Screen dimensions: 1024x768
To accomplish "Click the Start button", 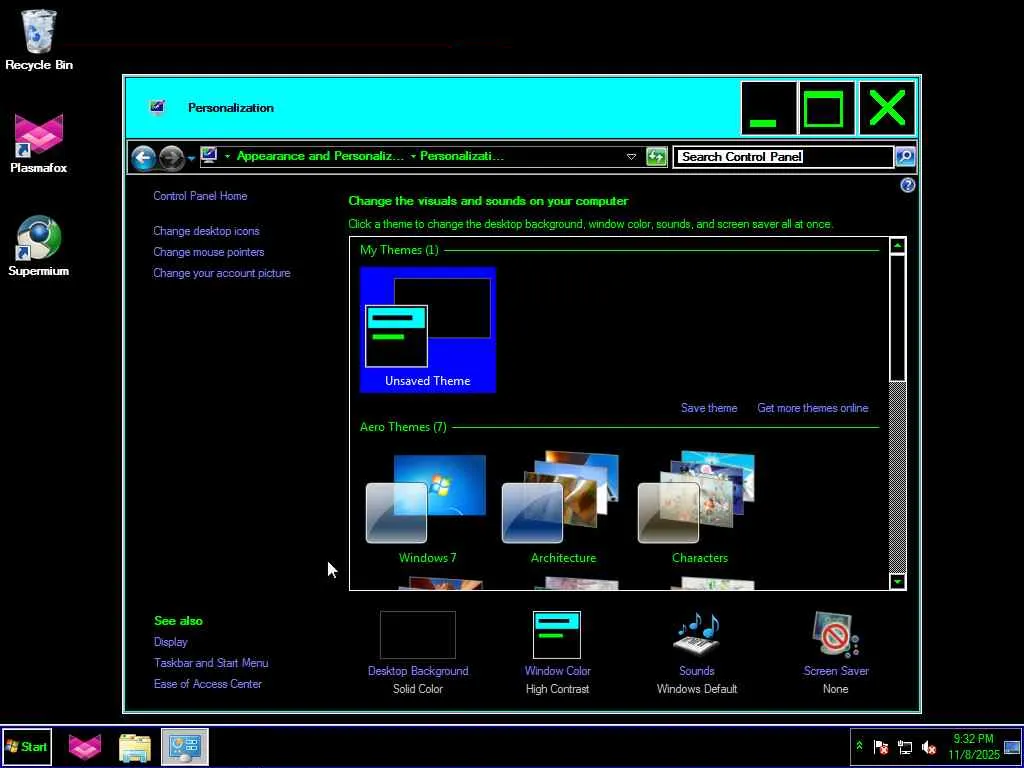I will [26, 746].
